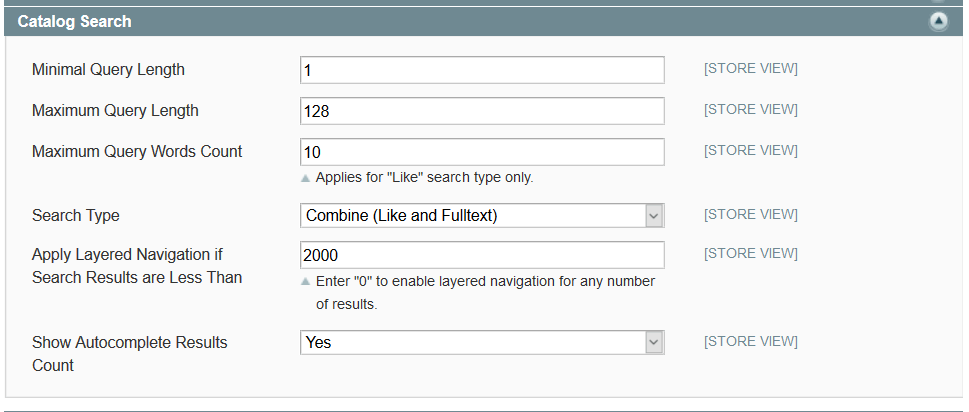Collapse the Catalog Search section arrow icon
This screenshot has width=969, height=412.
(x=938, y=21)
